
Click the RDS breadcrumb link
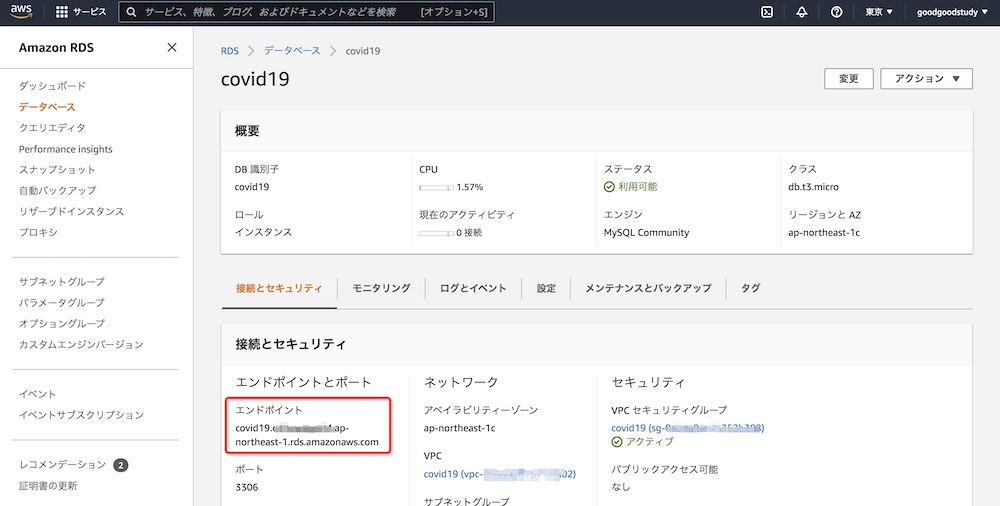229,51
